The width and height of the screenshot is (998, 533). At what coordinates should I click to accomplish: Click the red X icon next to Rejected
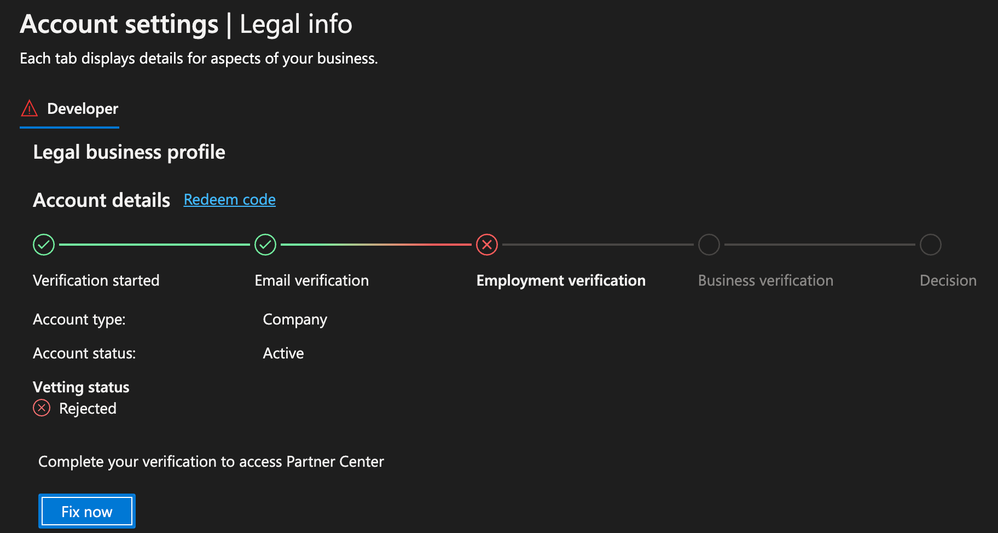click(41, 408)
